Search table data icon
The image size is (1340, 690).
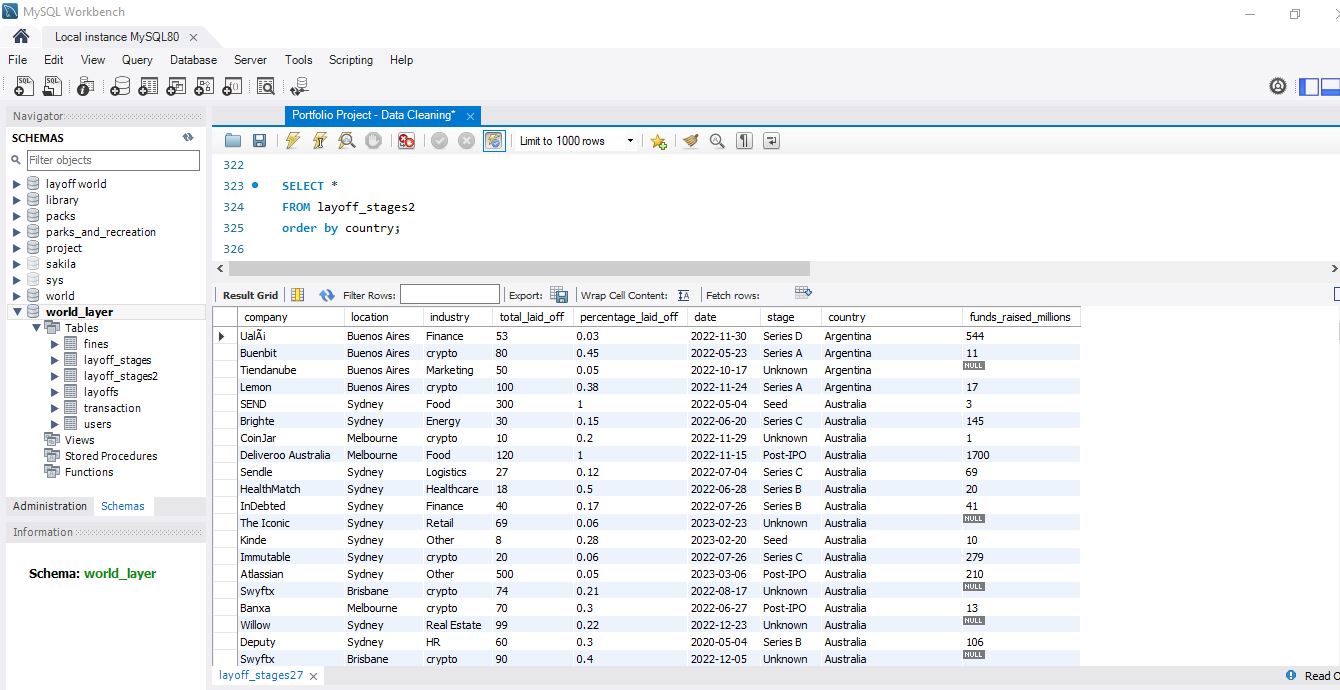coord(265,87)
